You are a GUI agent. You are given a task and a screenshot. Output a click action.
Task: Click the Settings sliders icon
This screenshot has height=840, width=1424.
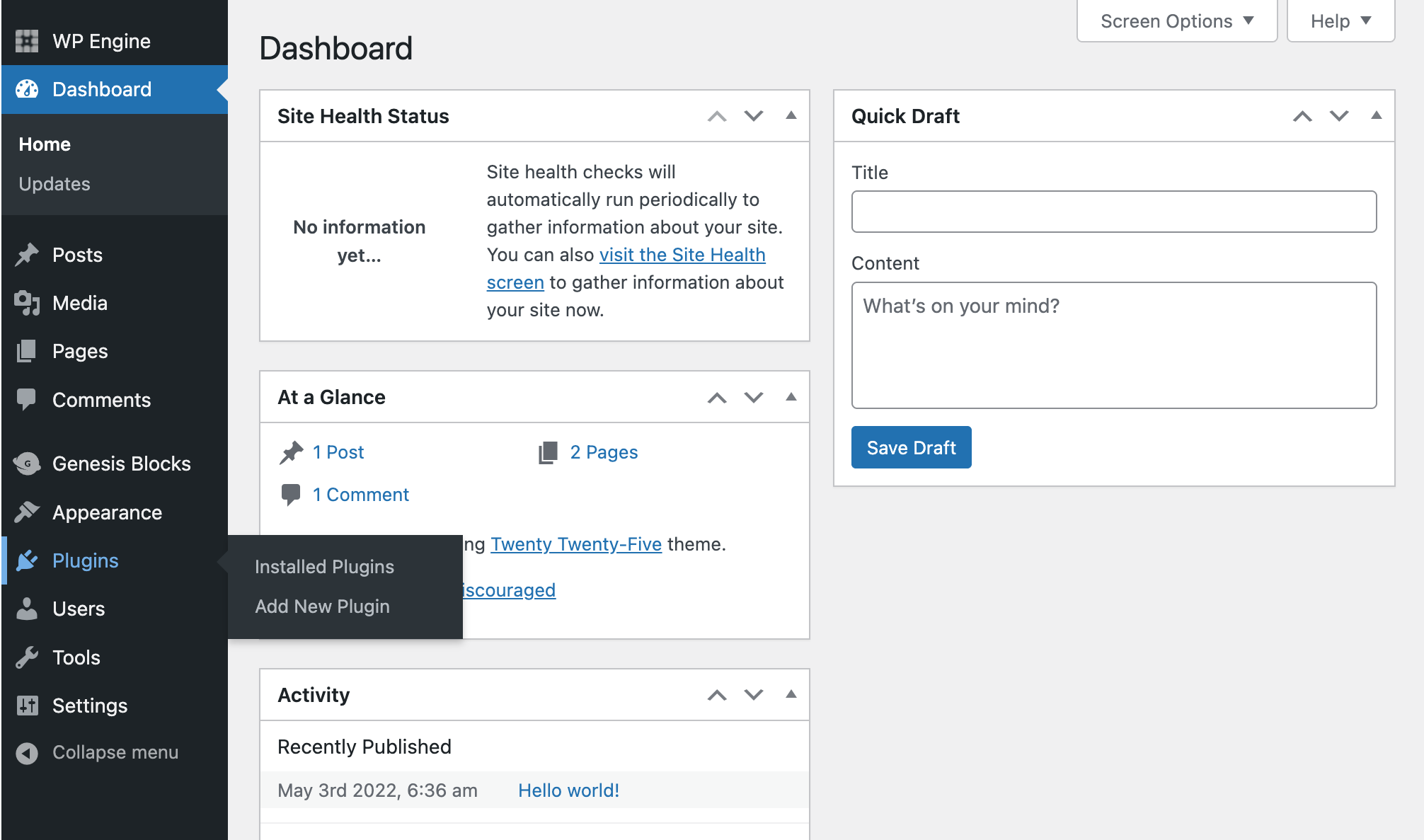(x=27, y=706)
